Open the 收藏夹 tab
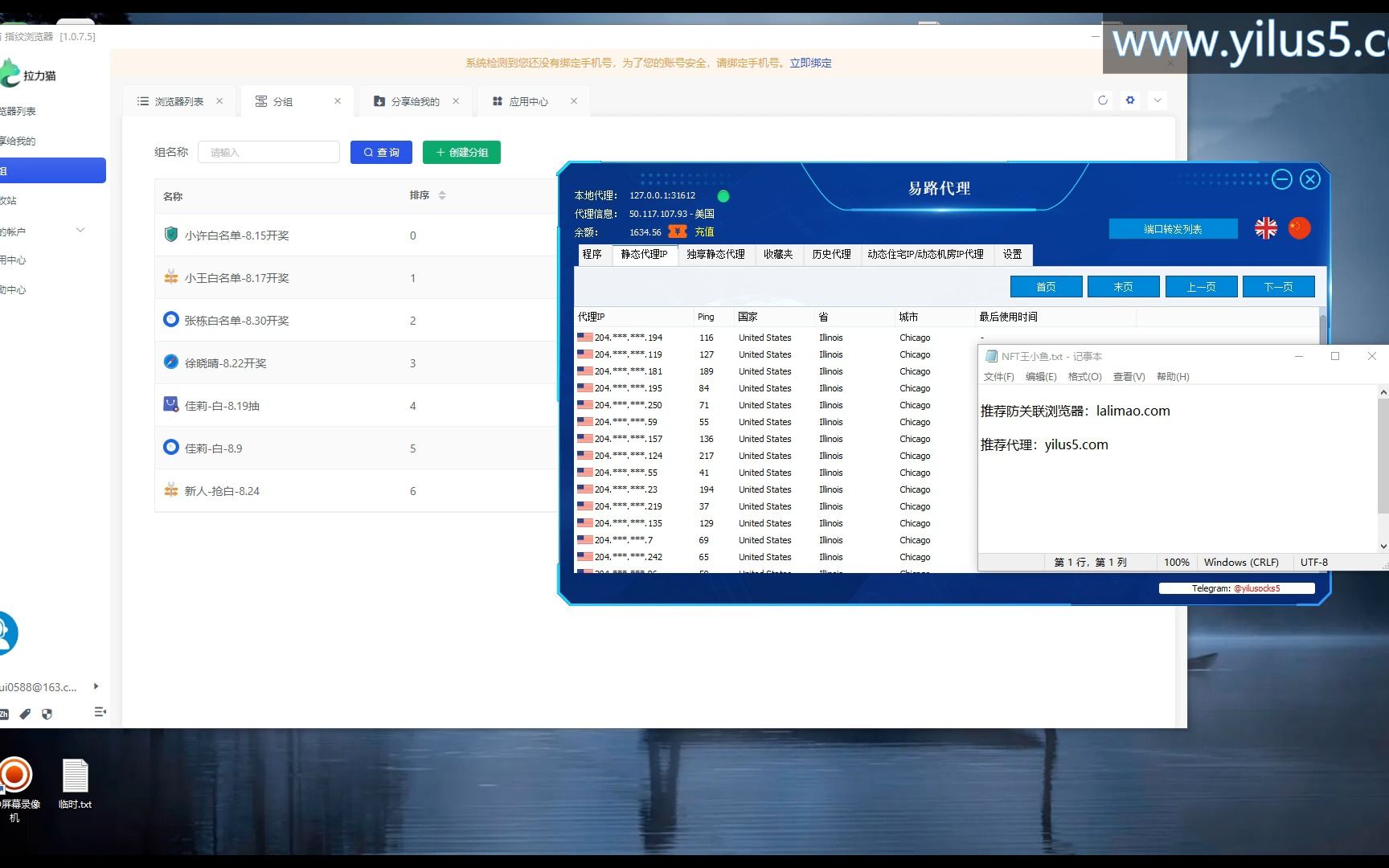Image resolution: width=1389 pixels, height=868 pixels. [778, 254]
